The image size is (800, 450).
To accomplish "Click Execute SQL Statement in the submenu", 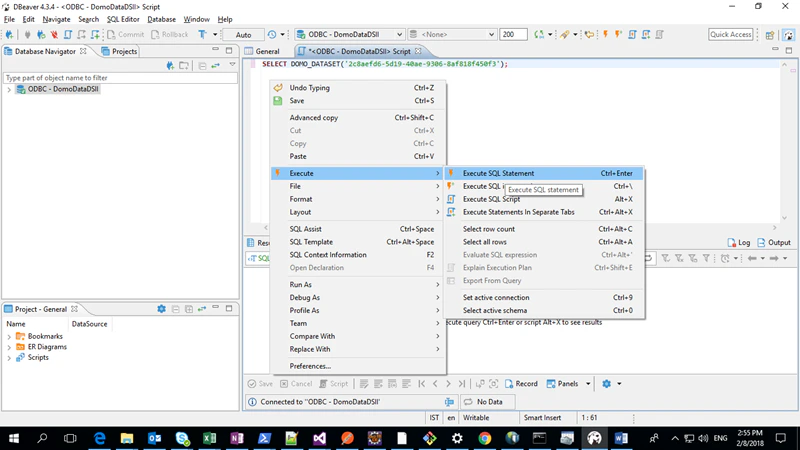I will point(543,173).
